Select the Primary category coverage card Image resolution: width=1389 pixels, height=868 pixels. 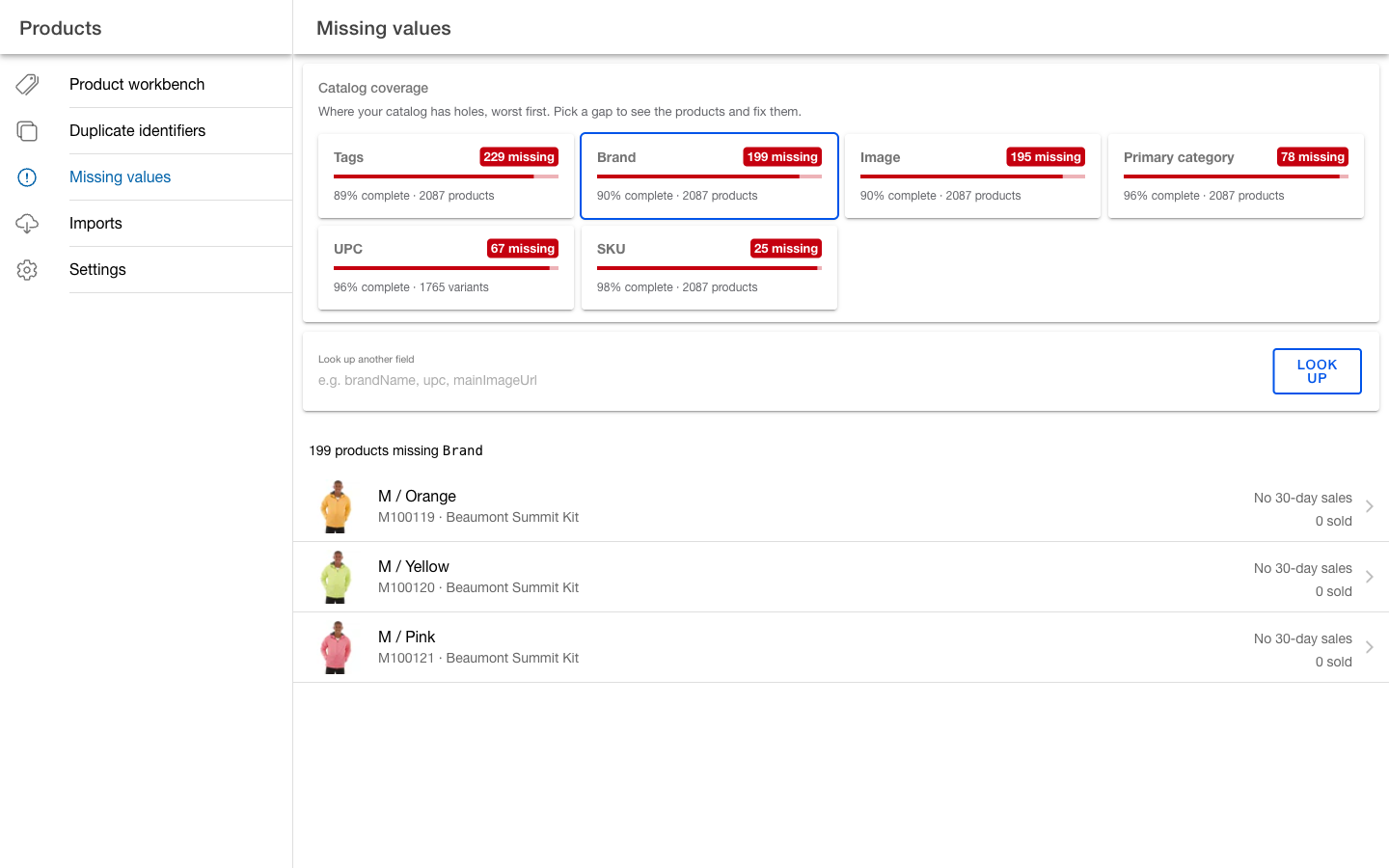1236,176
